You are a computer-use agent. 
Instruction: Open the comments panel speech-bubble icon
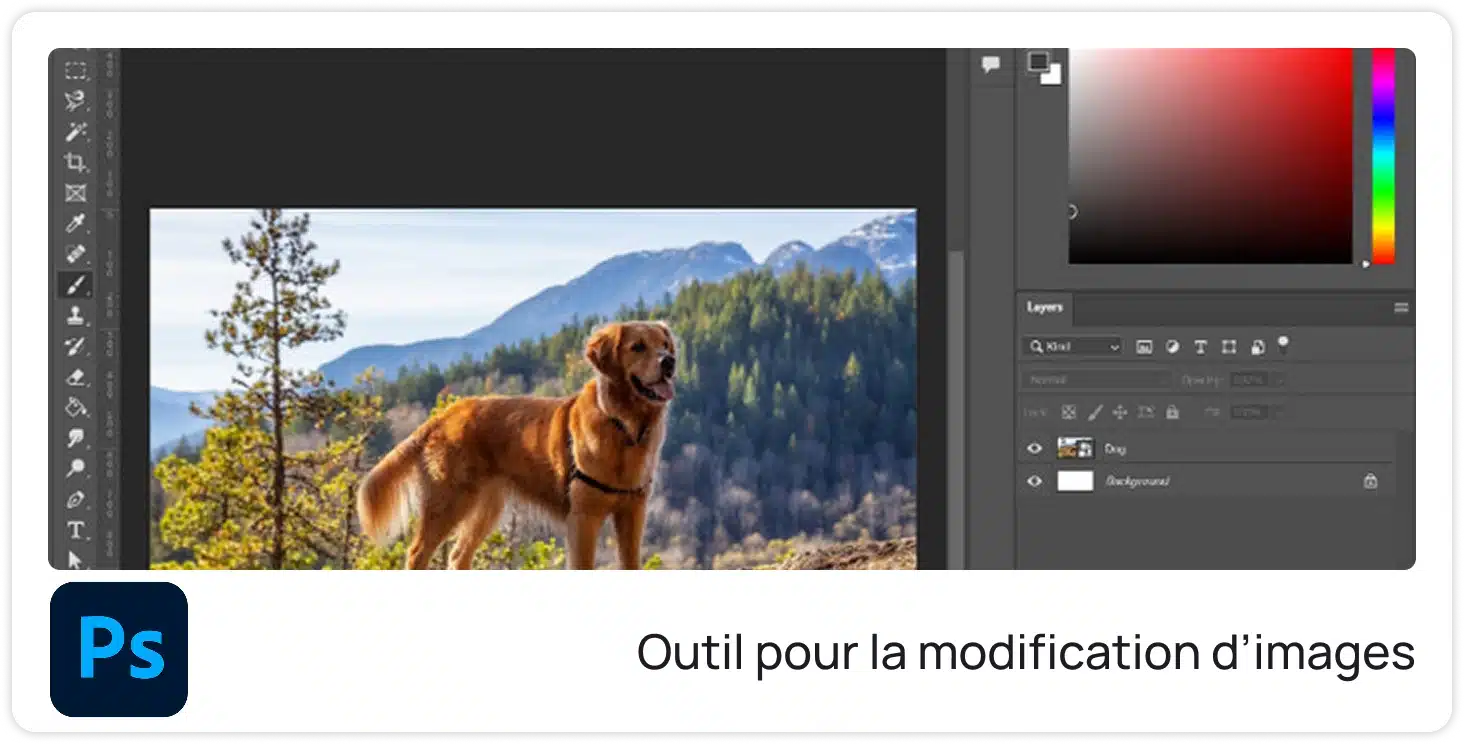point(990,65)
